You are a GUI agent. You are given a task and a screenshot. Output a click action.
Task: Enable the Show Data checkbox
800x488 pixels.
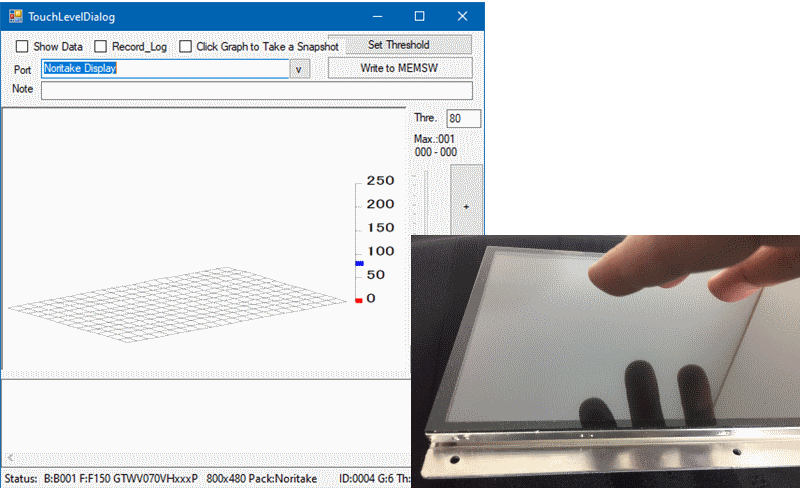pyautogui.click(x=22, y=47)
